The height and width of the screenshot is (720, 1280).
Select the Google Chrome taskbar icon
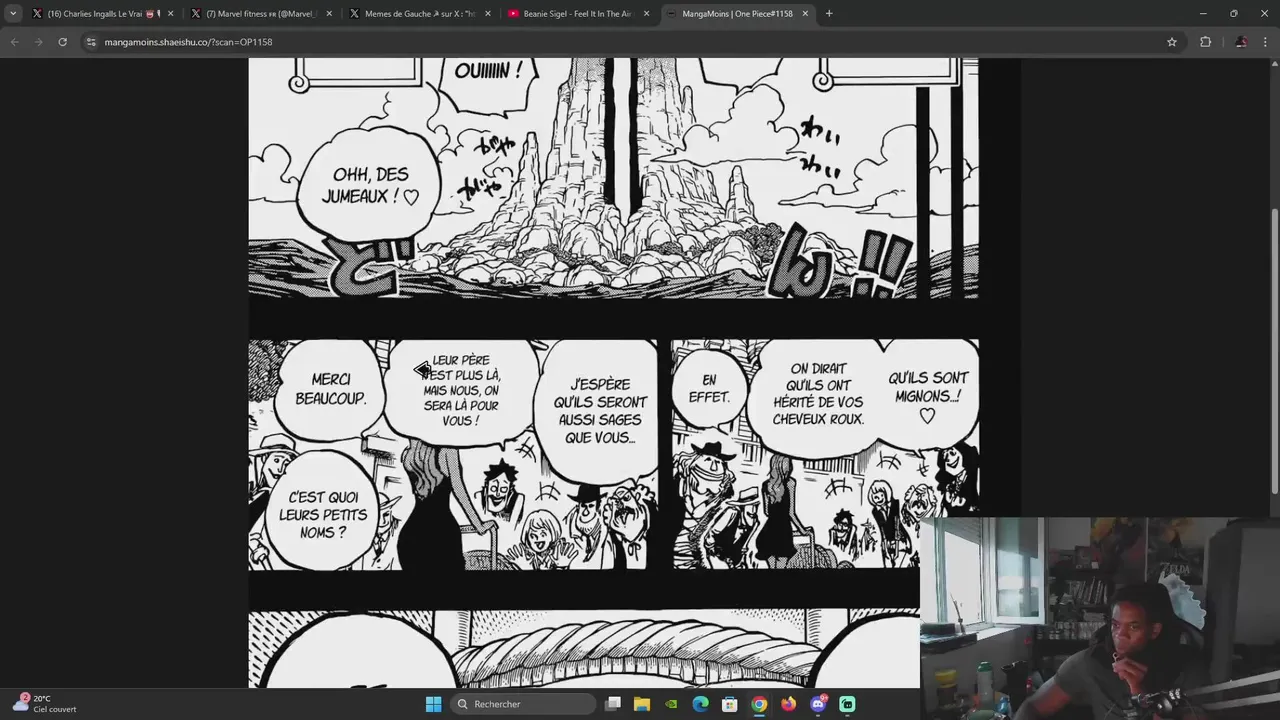click(x=759, y=704)
